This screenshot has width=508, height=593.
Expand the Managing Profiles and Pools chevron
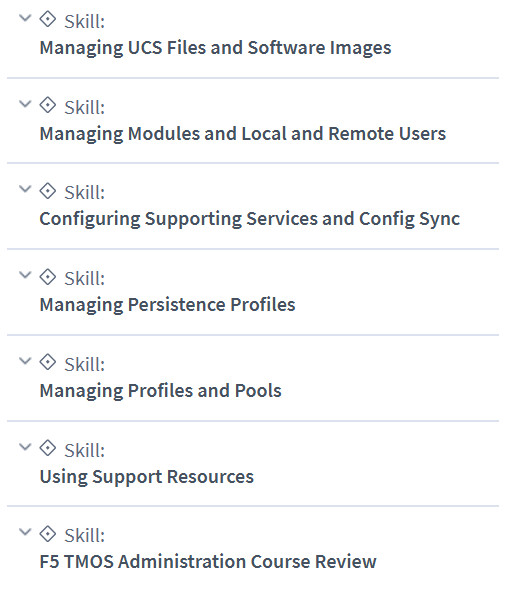pos(25,361)
